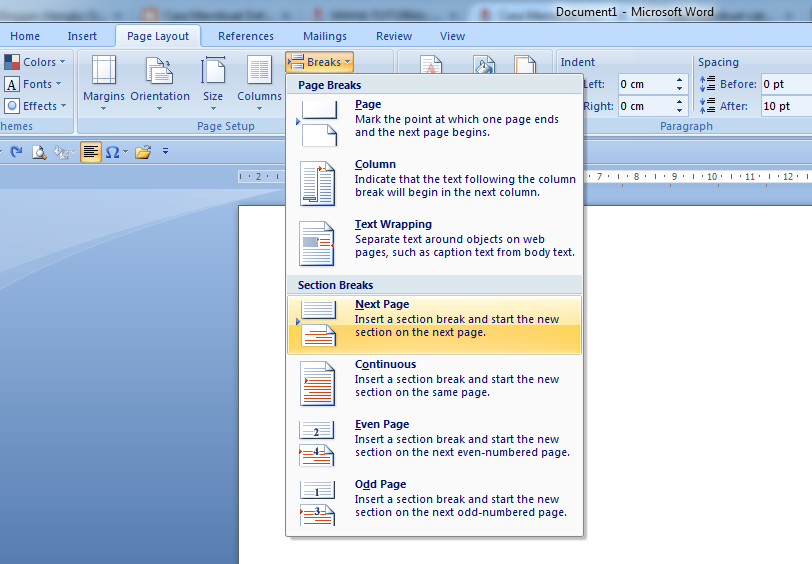The height and width of the screenshot is (564, 812).
Task: Open the theme Colors dropdown
Action: point(36,62)
